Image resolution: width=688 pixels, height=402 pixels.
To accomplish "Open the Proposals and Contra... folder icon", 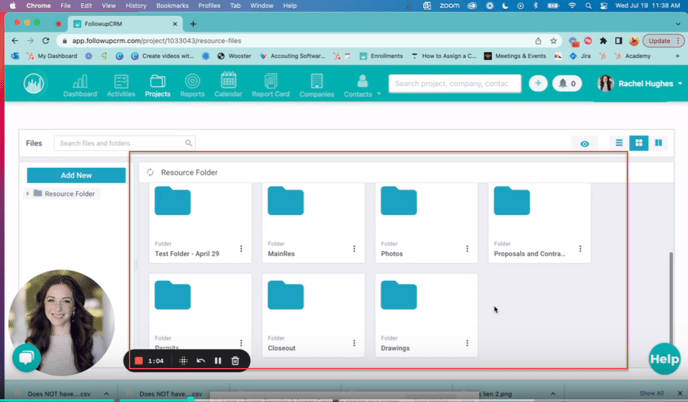I will point(512,201).
